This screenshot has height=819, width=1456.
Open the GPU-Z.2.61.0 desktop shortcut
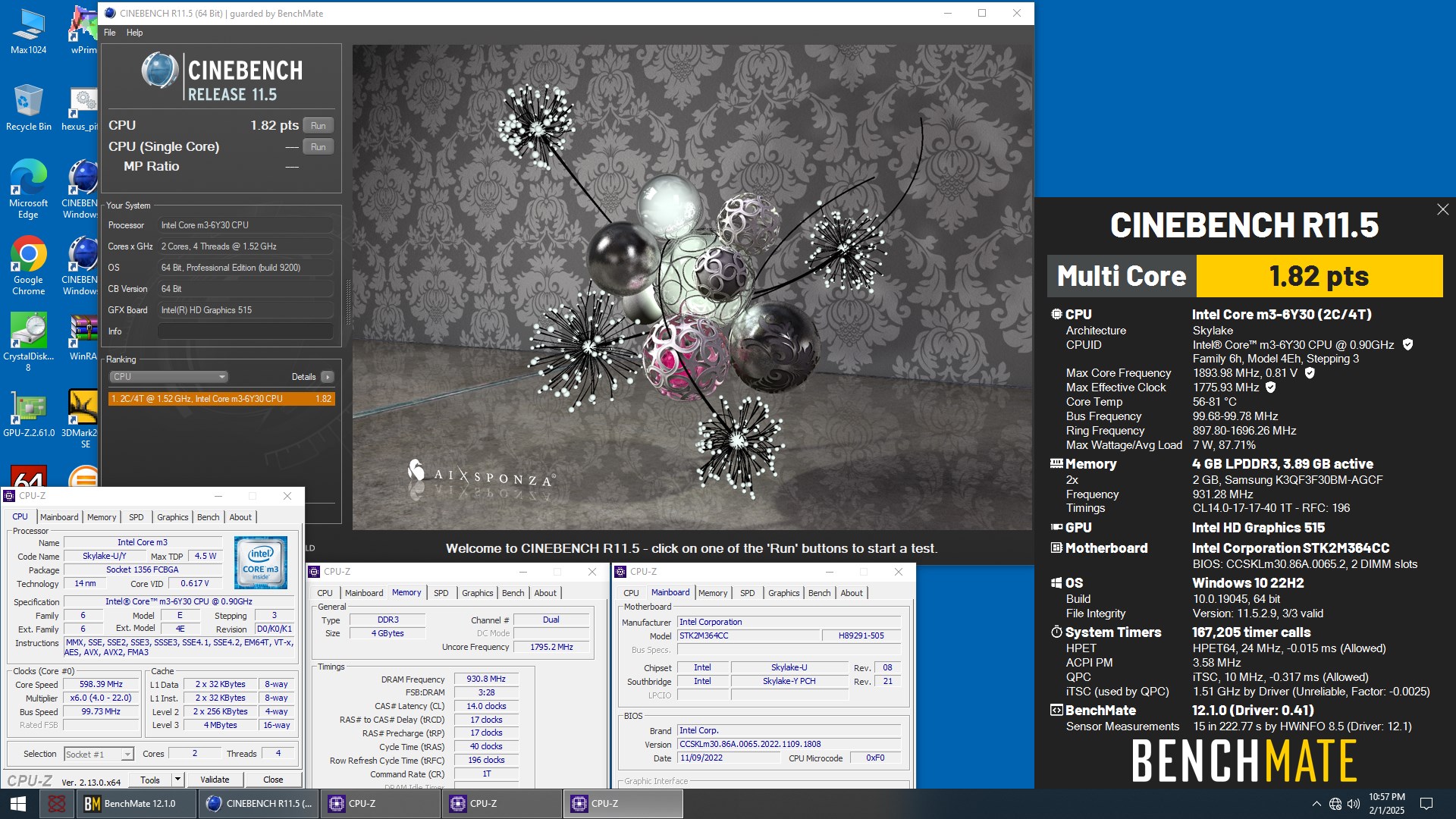(28, 414)
